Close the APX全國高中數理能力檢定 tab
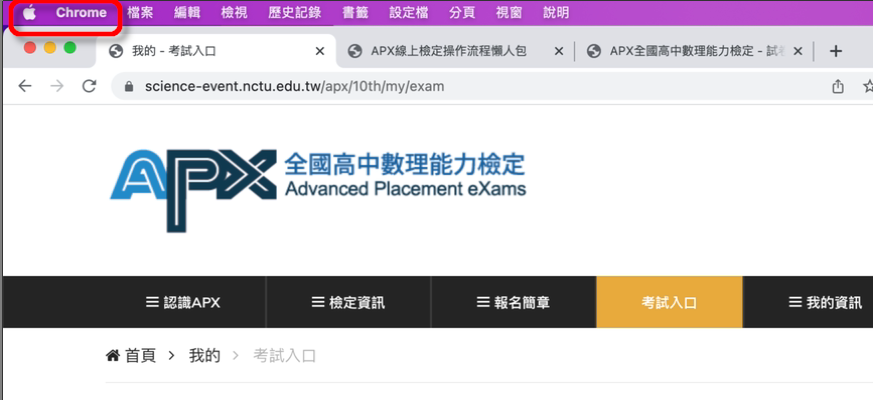Image resolution: width=873 pixels, height=400 pixels. click(797, 51)
